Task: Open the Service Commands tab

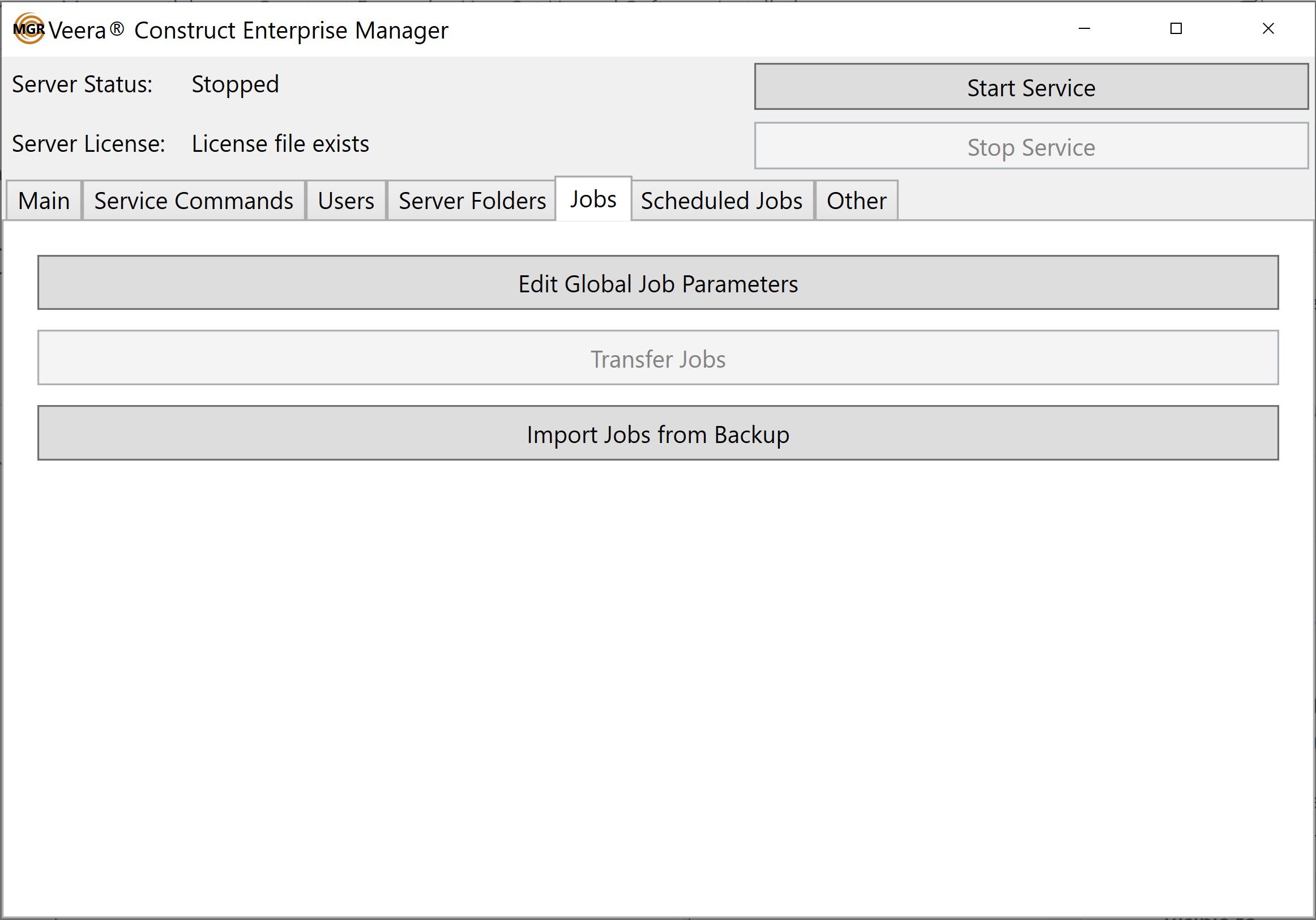Action: tap(194, 201)
